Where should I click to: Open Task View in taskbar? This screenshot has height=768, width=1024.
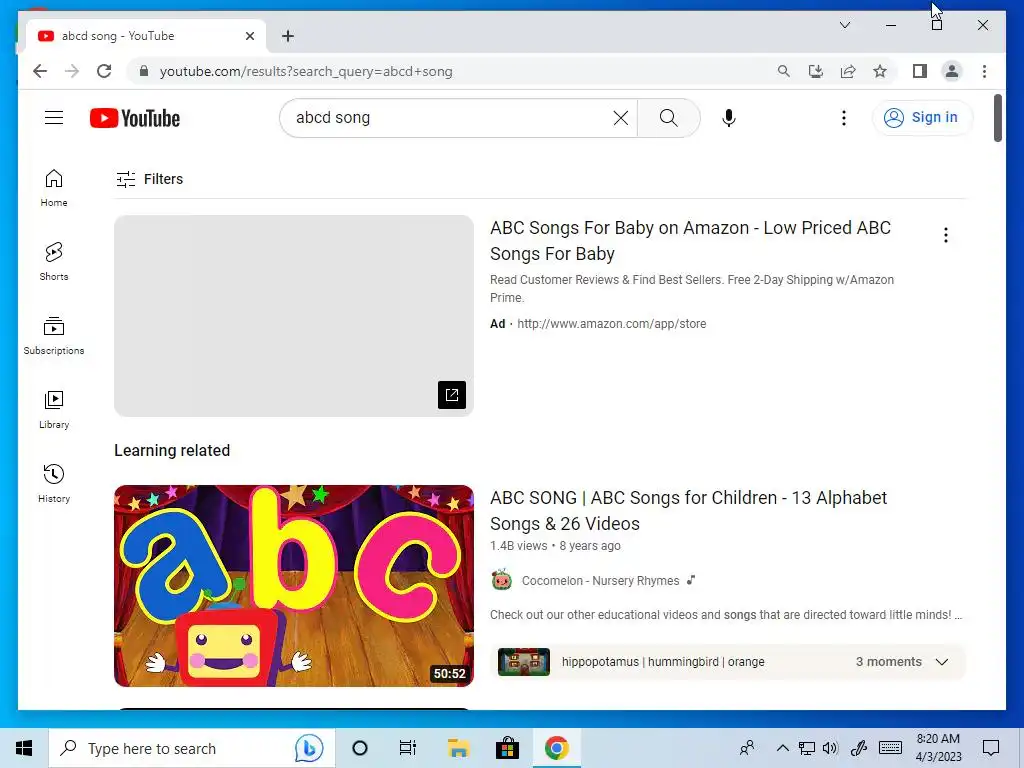pyautogui.click(x=408, y=748)
